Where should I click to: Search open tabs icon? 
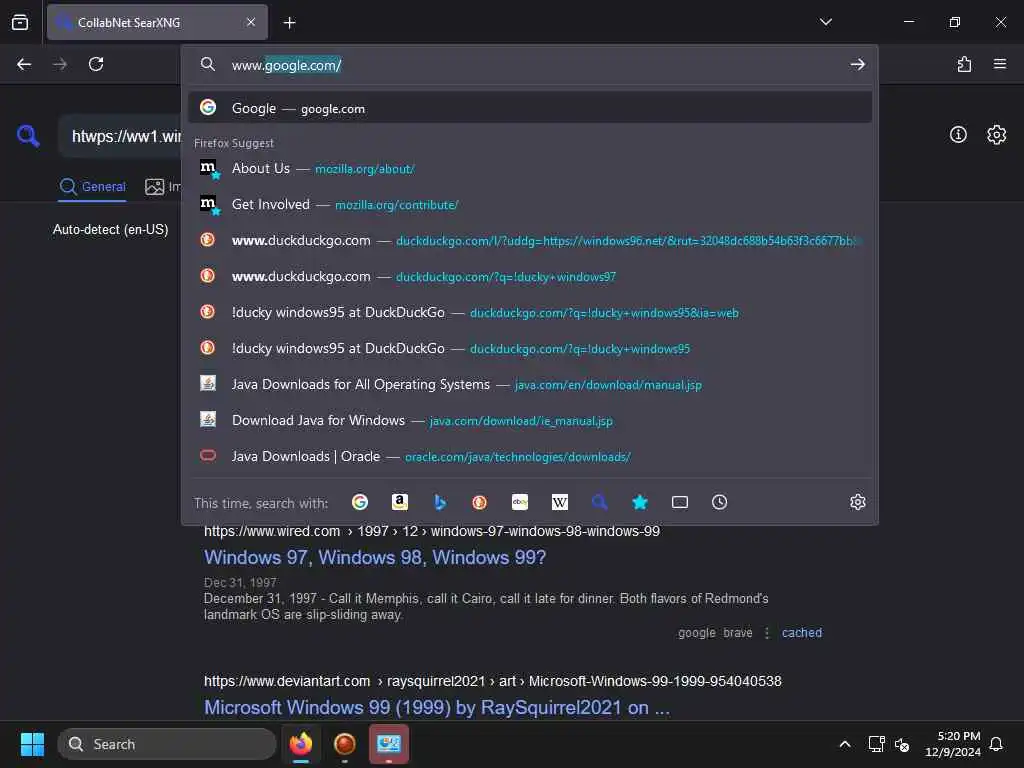[680, 502]
